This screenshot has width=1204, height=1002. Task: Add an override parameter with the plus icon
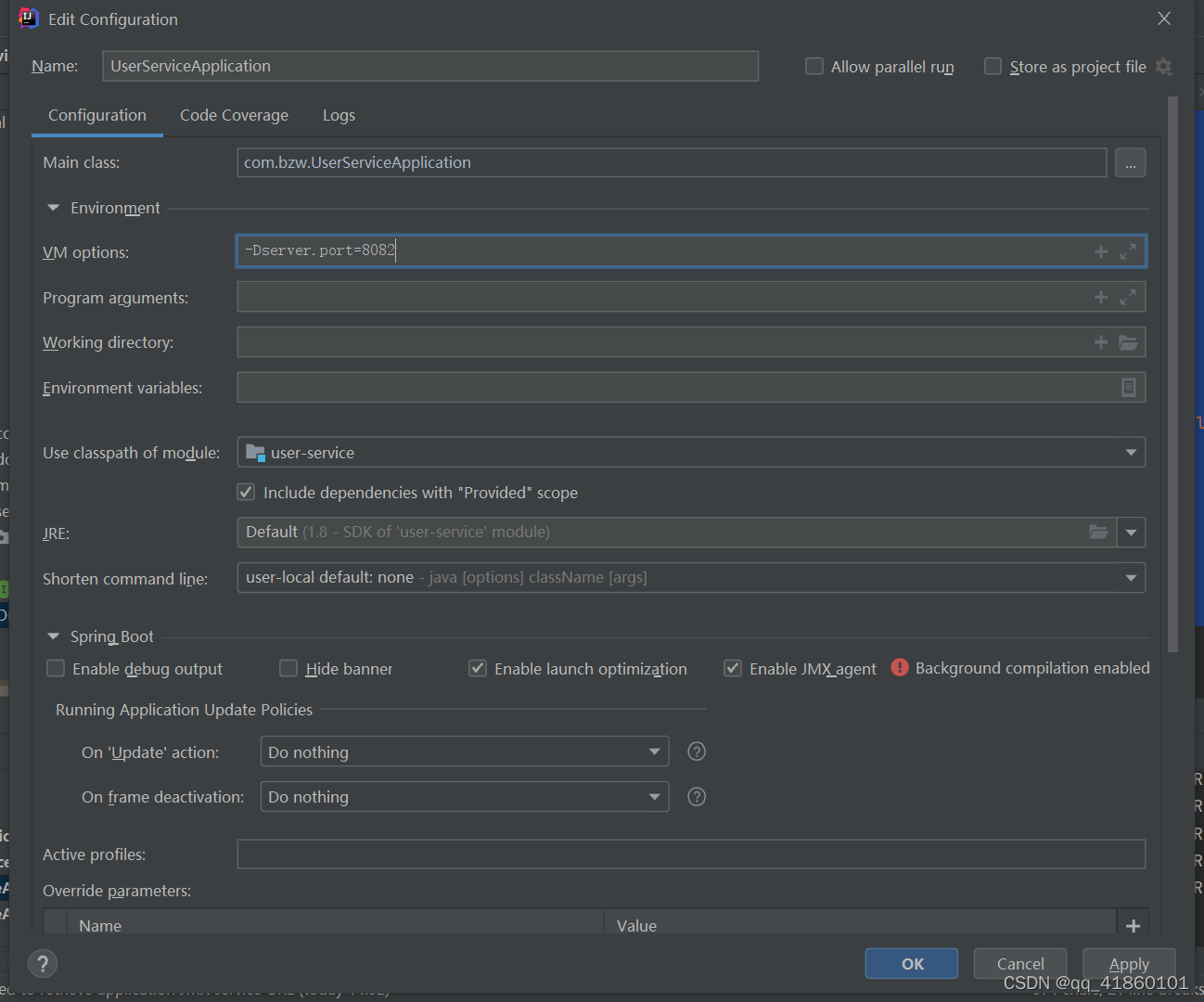[1133, 926]
